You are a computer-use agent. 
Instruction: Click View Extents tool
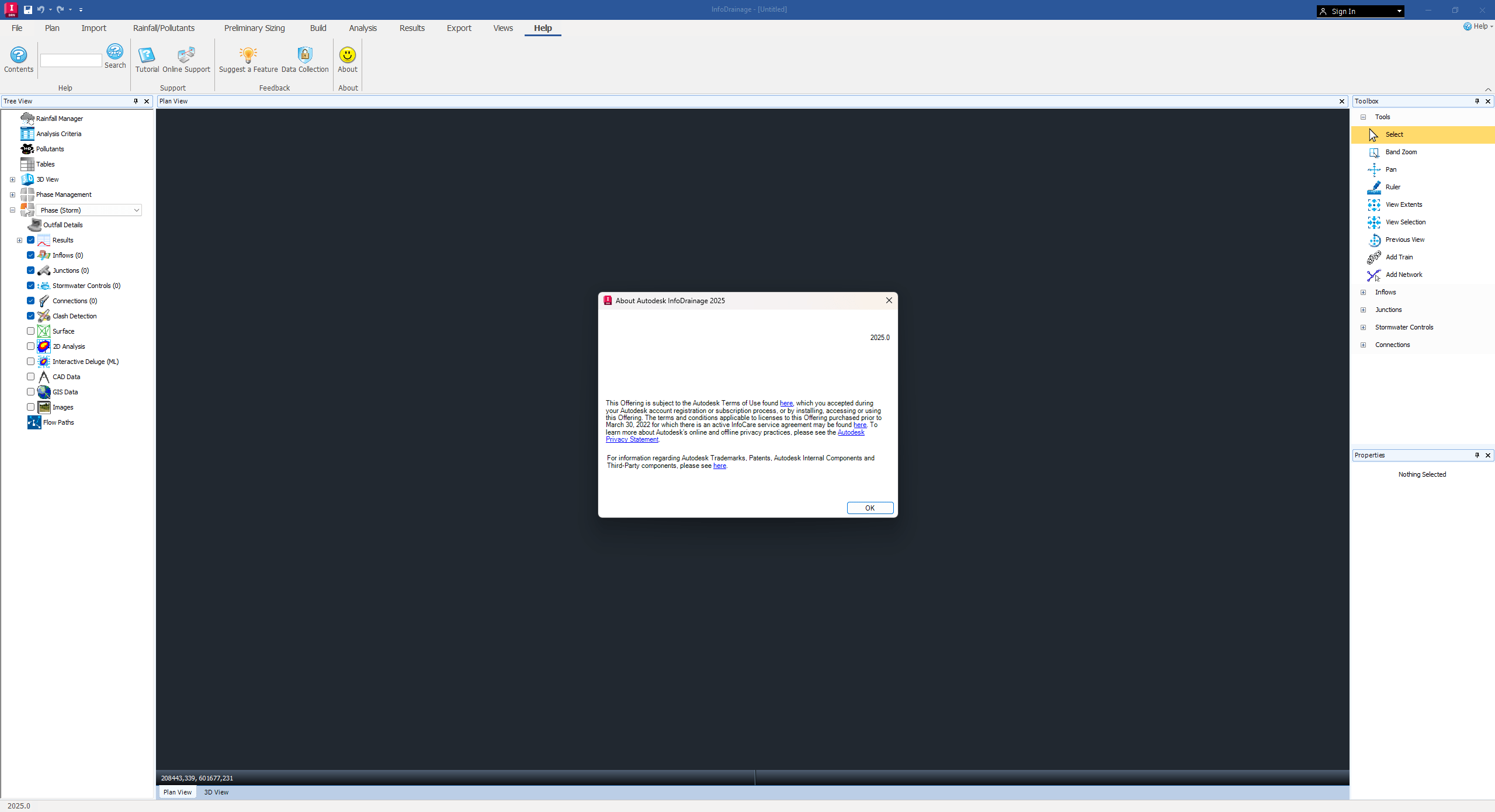[x=1404, y=204]
